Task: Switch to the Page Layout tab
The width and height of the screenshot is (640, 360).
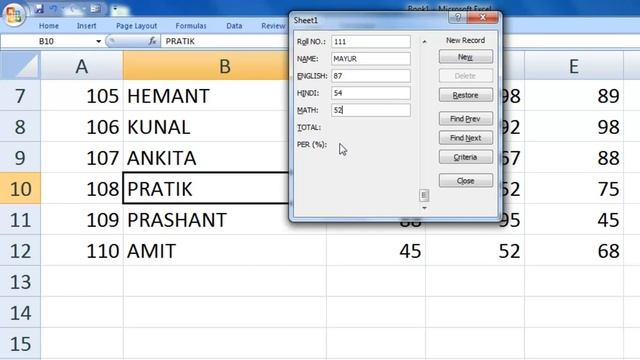Action: [x=136, y=26]
